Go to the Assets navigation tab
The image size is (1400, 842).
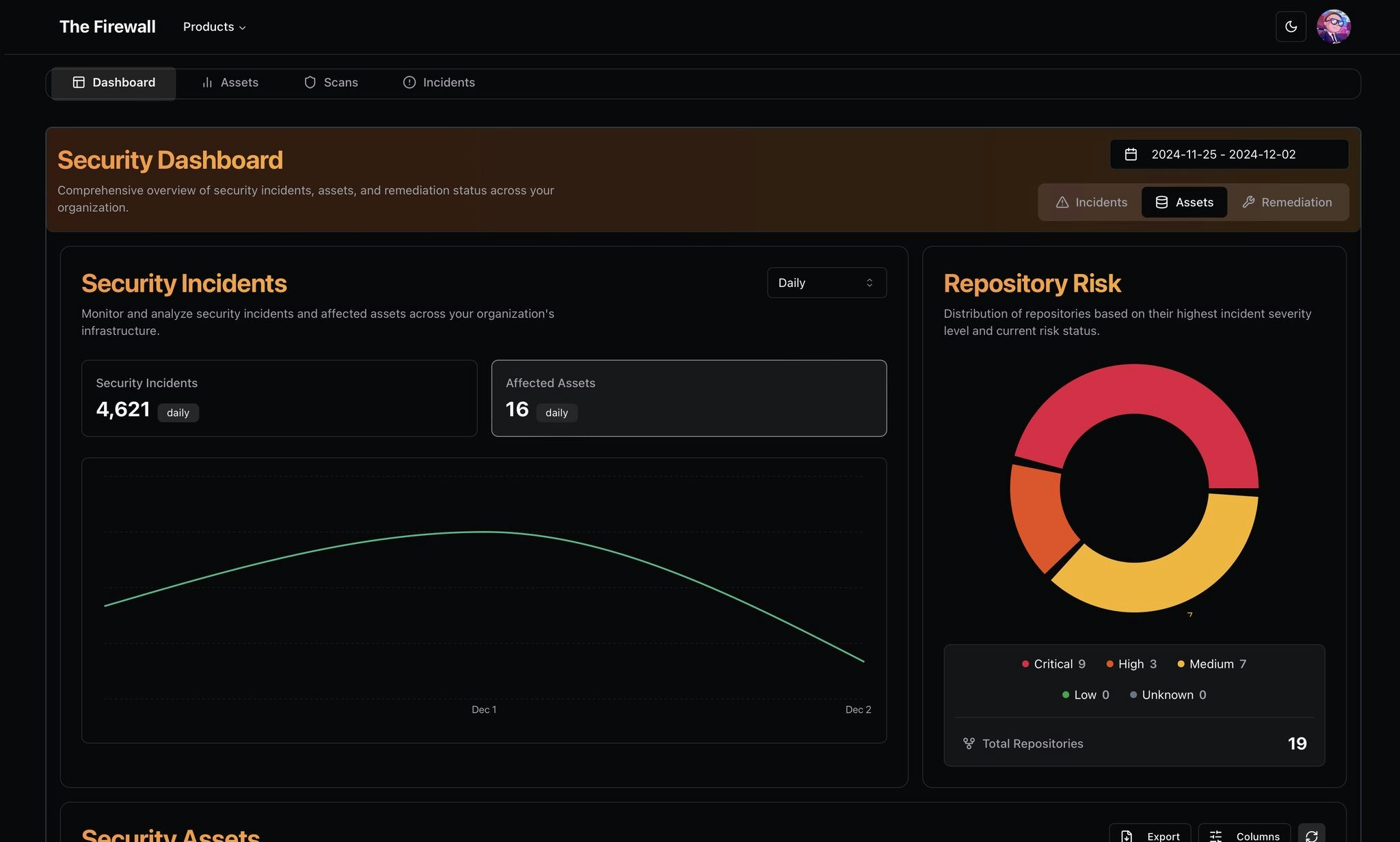pos(230,83)
